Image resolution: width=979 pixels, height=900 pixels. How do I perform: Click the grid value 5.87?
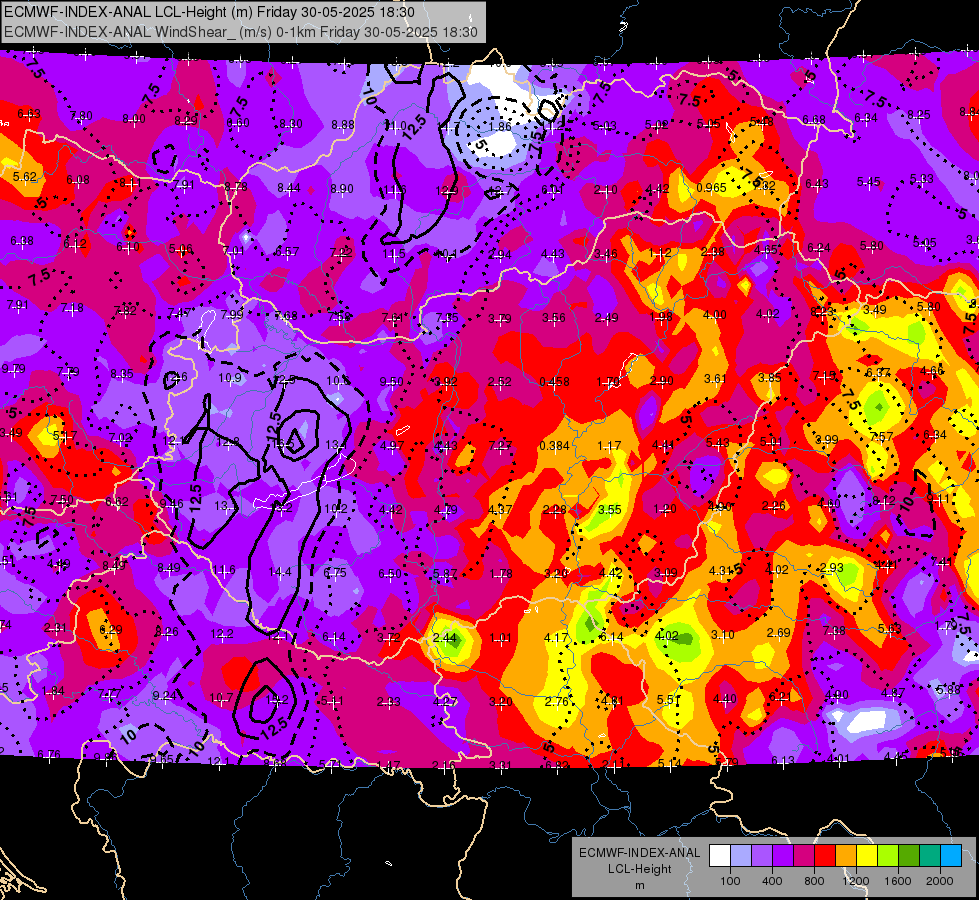coord(445,573)
